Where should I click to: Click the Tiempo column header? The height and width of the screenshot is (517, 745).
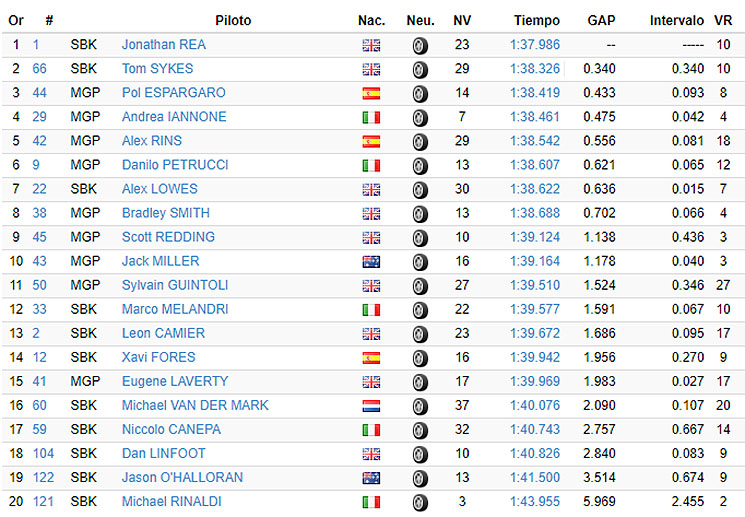537,20
